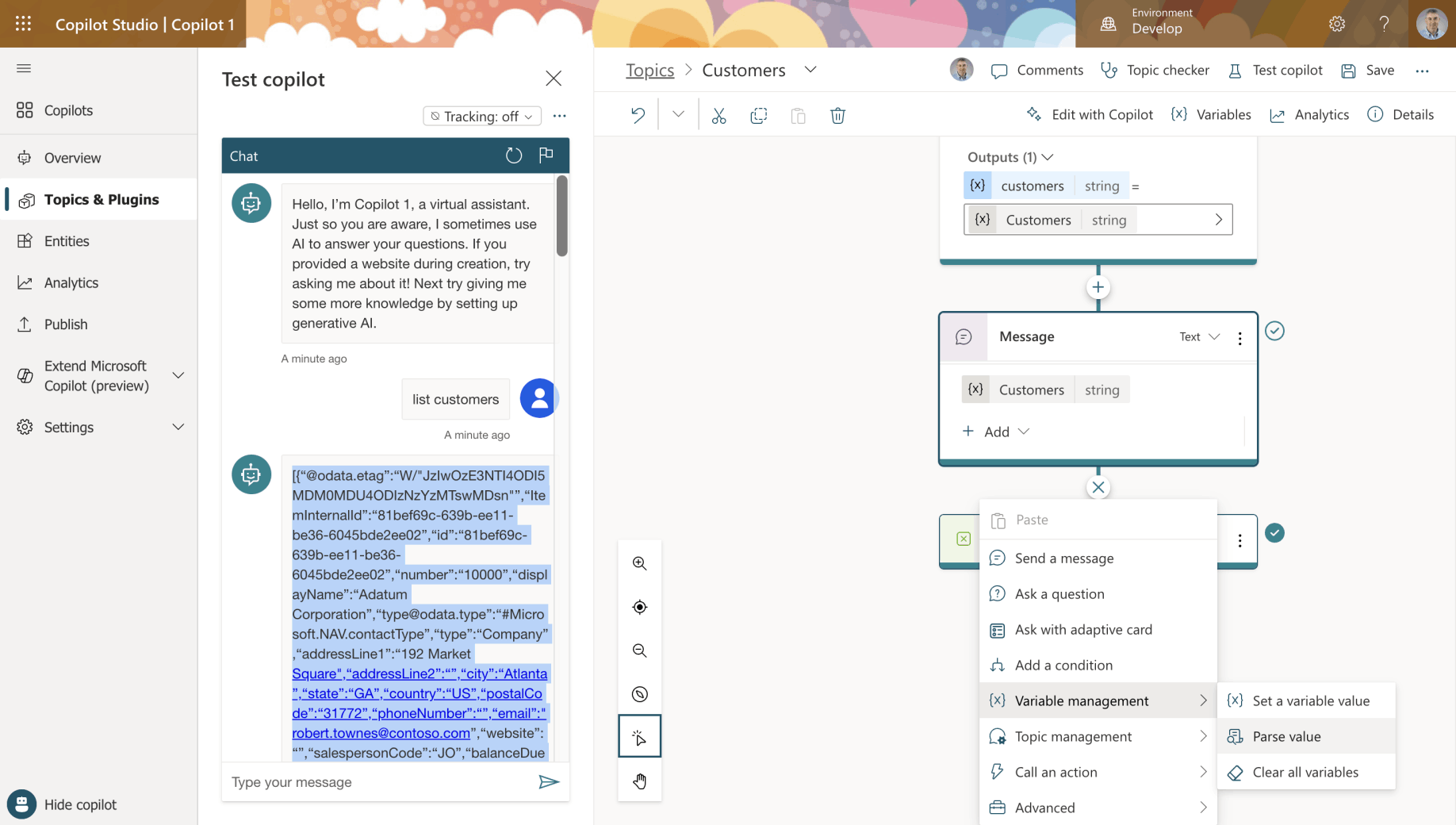The width and height of the screenshot is (1456, 825).
Task: Close the Test copilot panel
Action: pos(554,79)
